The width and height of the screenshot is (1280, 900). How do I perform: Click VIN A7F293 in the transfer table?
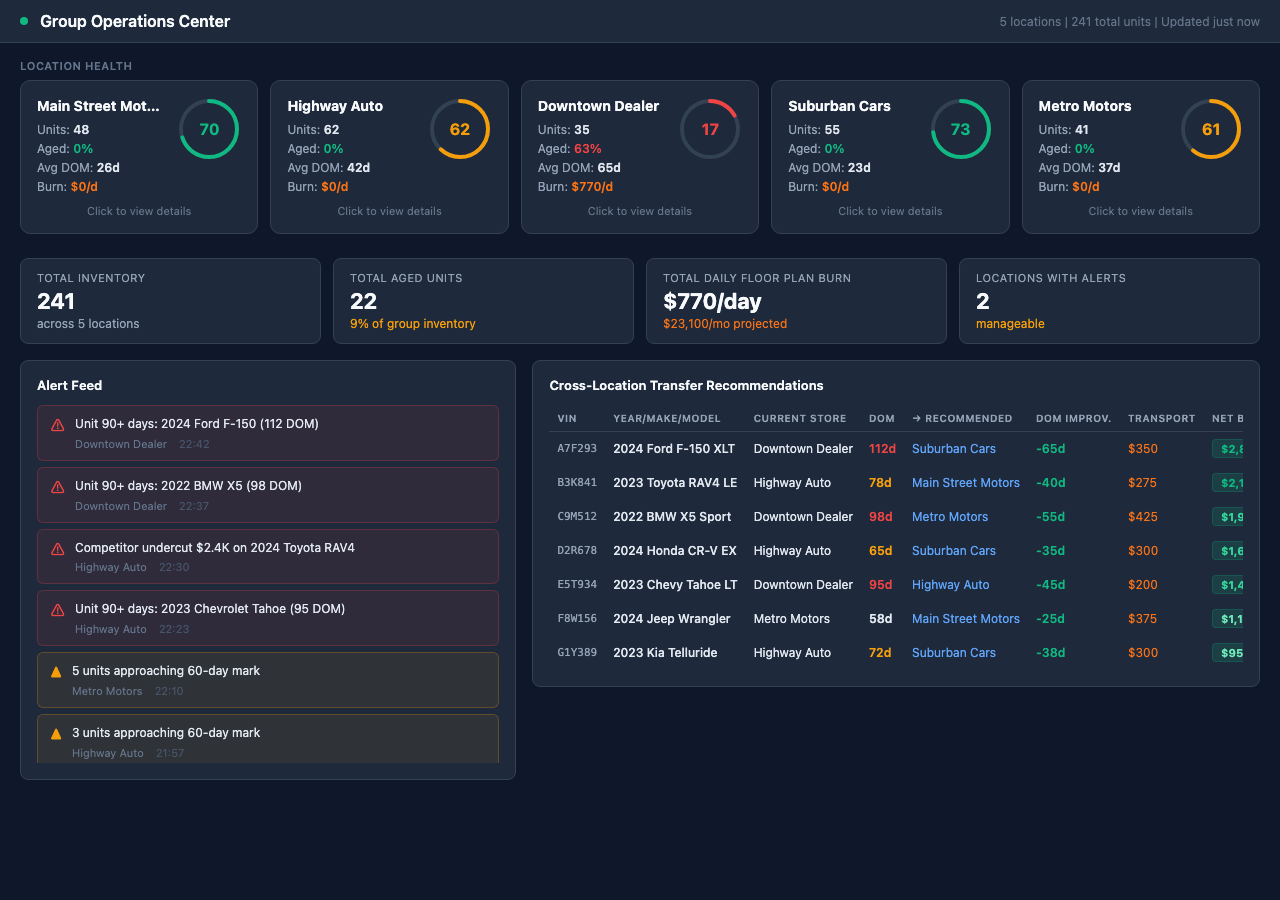coord(576,449)
